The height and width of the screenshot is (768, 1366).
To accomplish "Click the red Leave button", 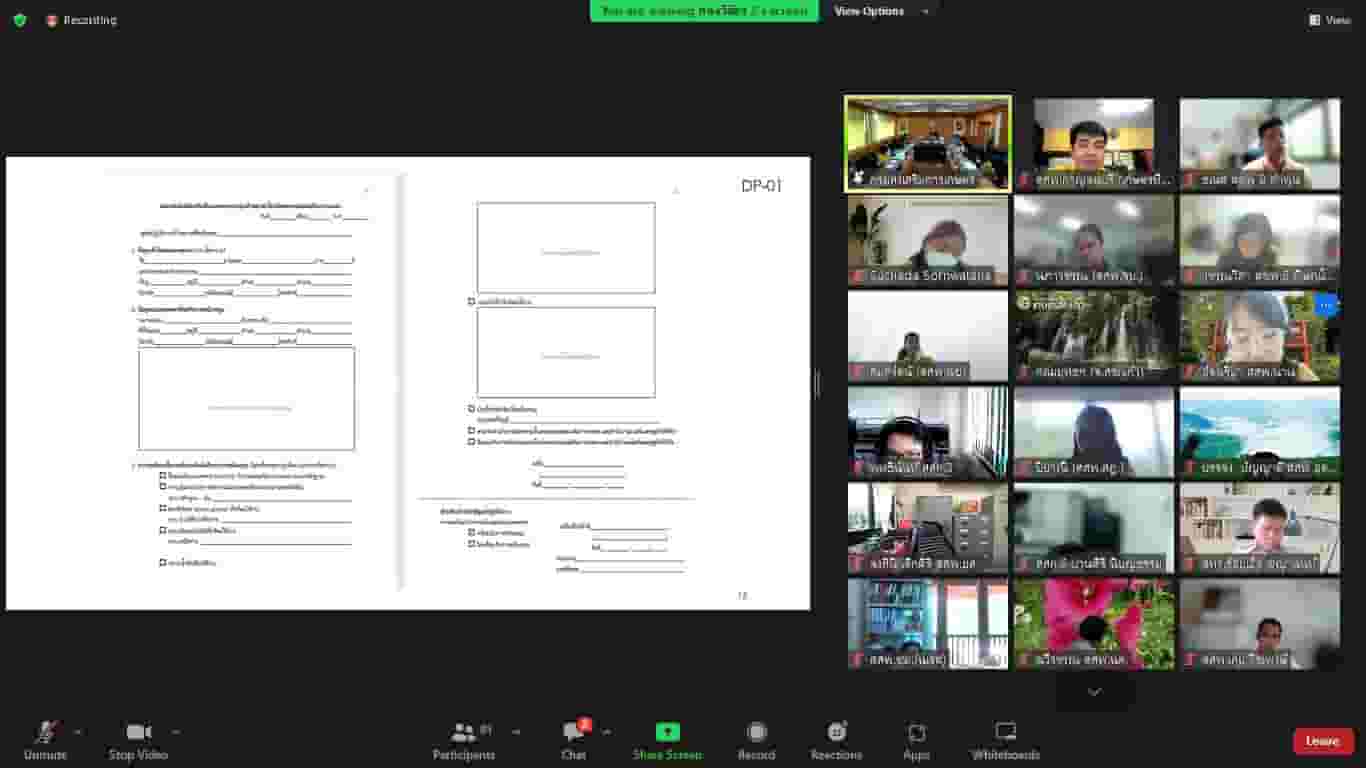I will coord(1322,741).
